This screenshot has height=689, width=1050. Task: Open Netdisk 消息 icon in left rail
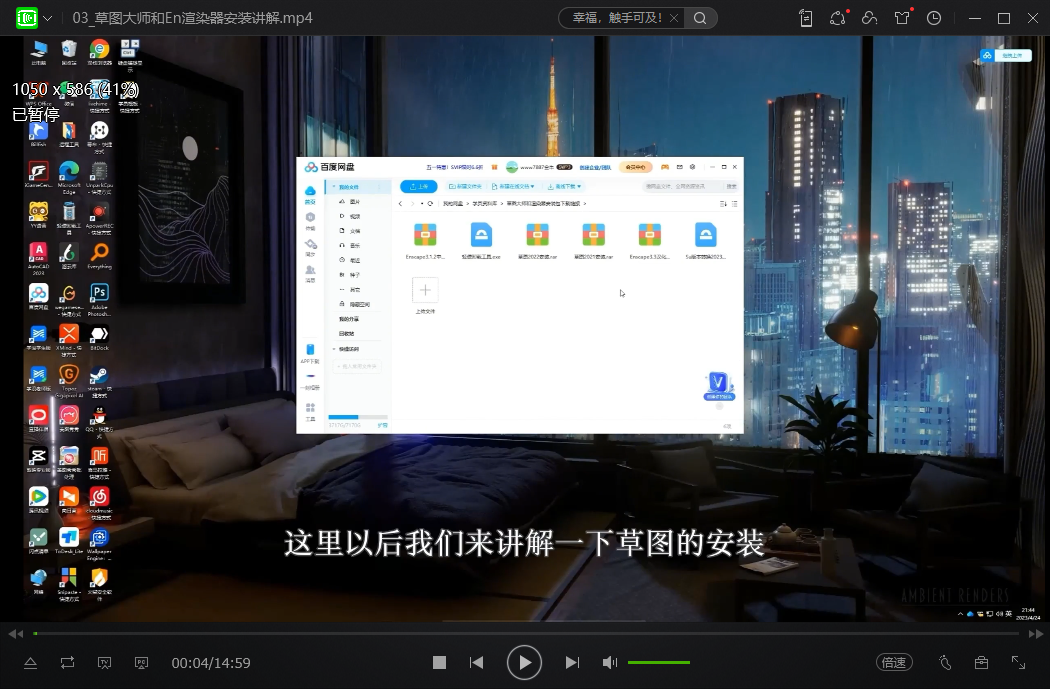pos(310,273)
